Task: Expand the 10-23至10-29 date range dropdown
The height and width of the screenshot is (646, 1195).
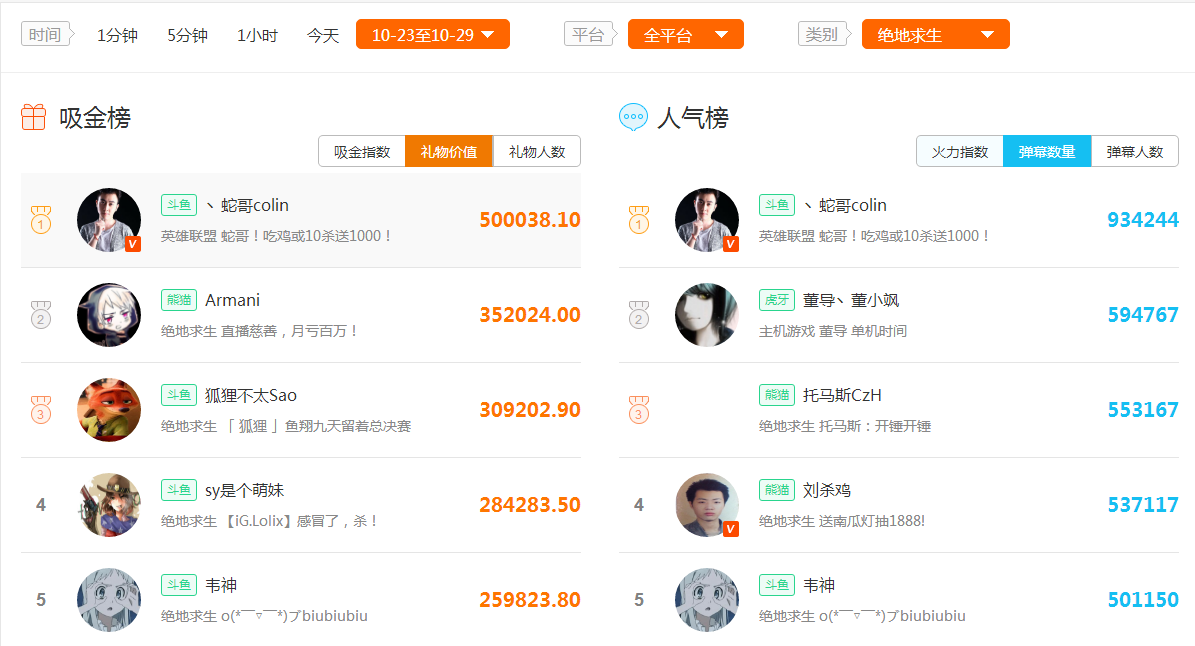Action: pos(433,34)
